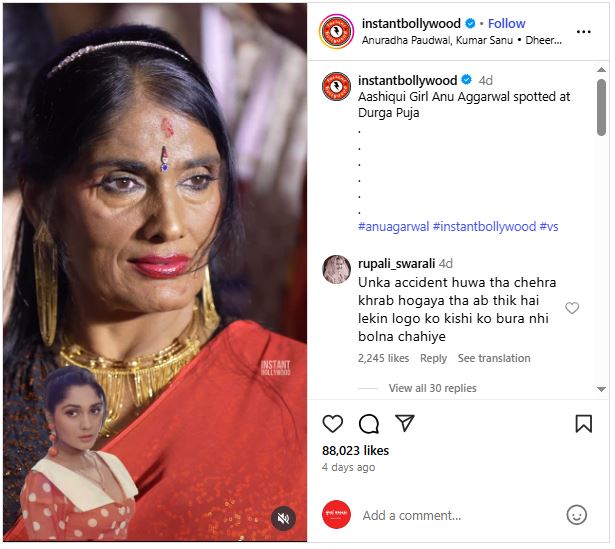Reply to rupali_swarali's comment
Viewport: 615px width, 549px height.
[433, 358]
